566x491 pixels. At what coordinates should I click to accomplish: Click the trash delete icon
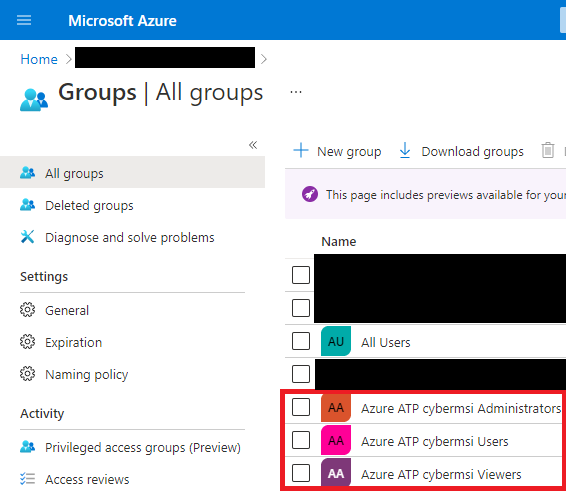point(547,150)
